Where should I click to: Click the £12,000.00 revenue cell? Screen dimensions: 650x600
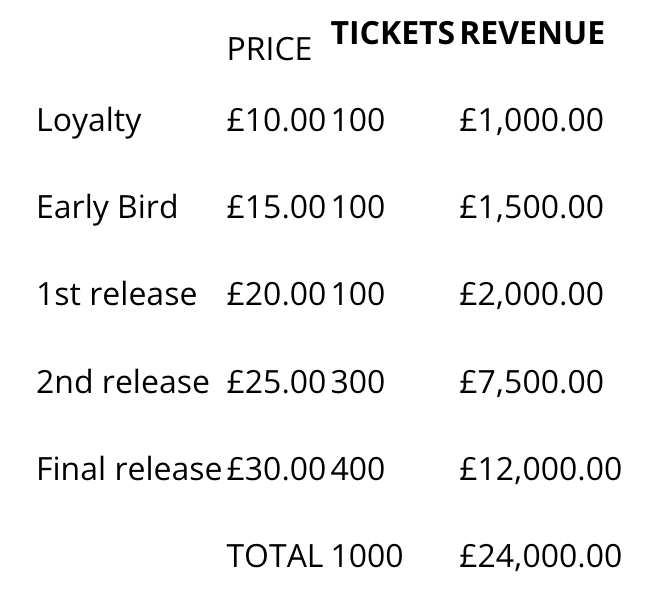[x=541, y=469]
